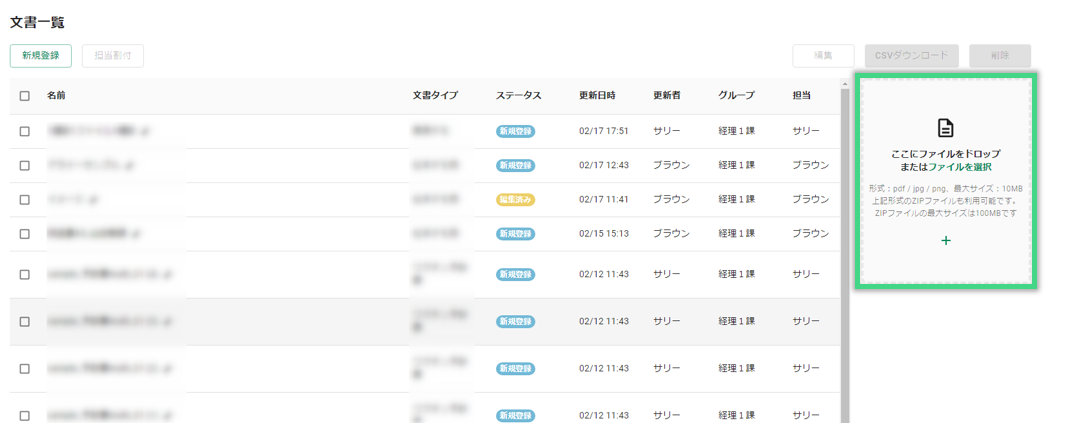Click 新規登録 badge in the 02/17 17:51 row
Screen dimensions: 1065x437
coord(515,131)
